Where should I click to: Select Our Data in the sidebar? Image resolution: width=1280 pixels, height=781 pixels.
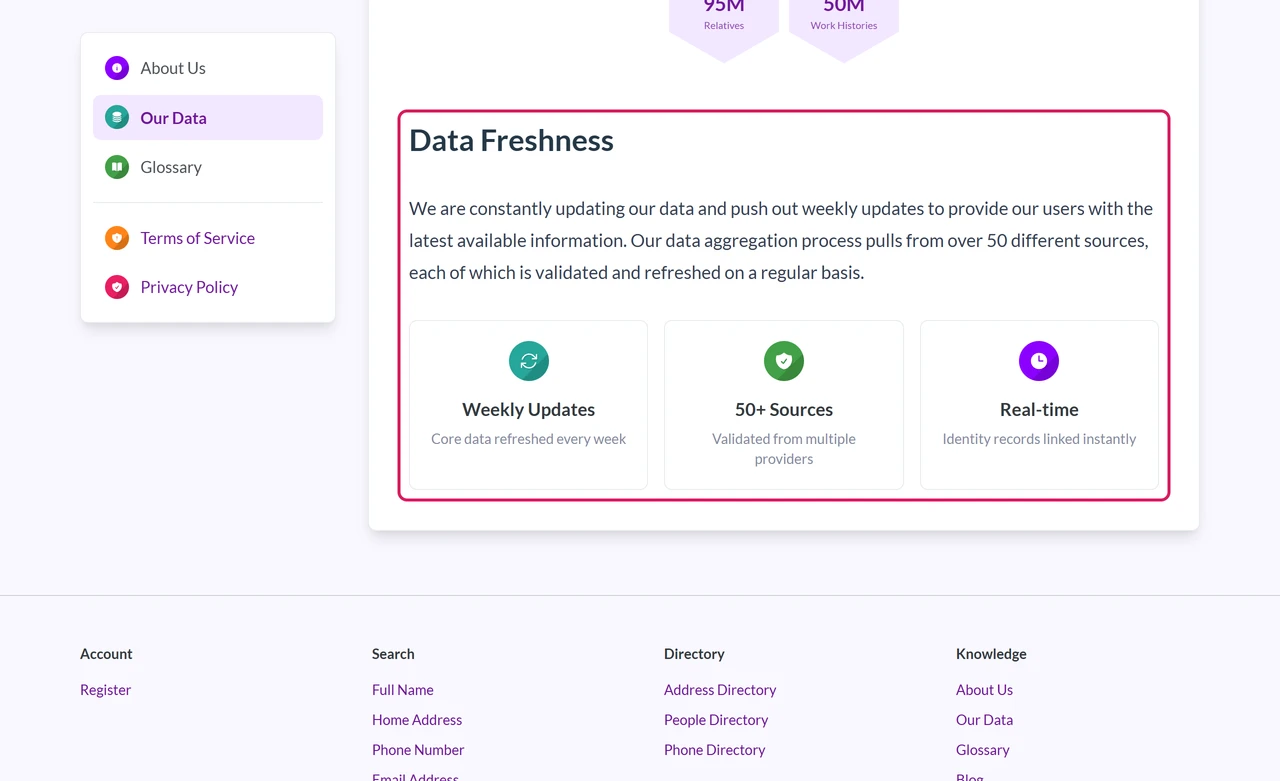coord(208,117)
